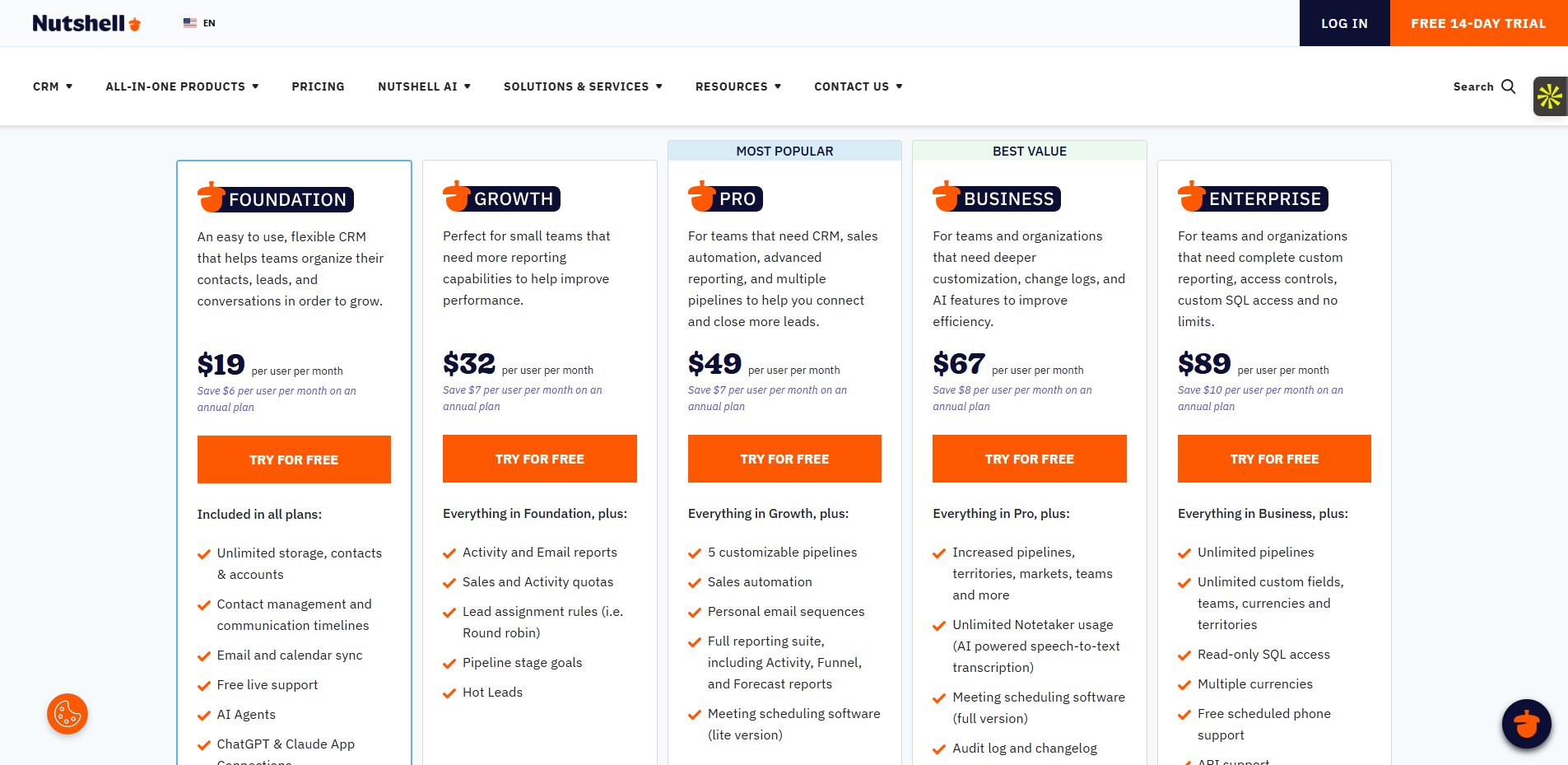Click Try For Free under Pro plan
Viewport: 1568px width, 765px height.
coord(784,459)
